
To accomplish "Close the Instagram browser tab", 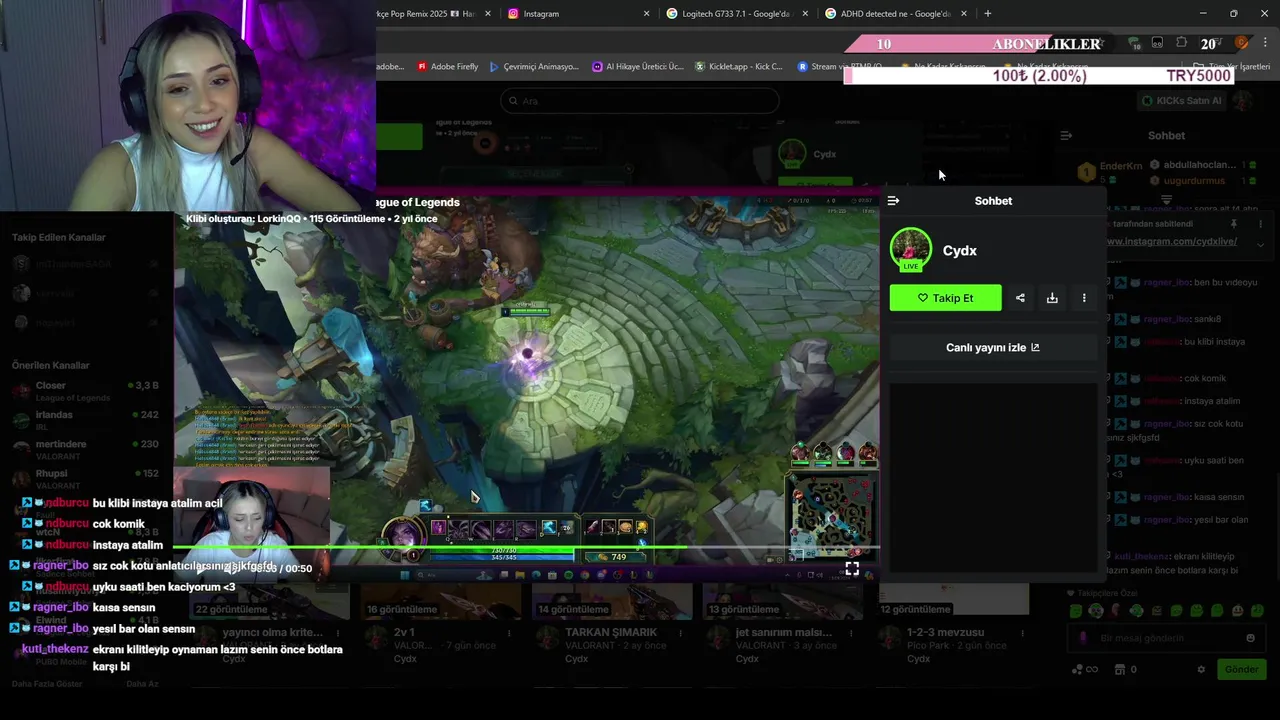I will tap(646, 14).
